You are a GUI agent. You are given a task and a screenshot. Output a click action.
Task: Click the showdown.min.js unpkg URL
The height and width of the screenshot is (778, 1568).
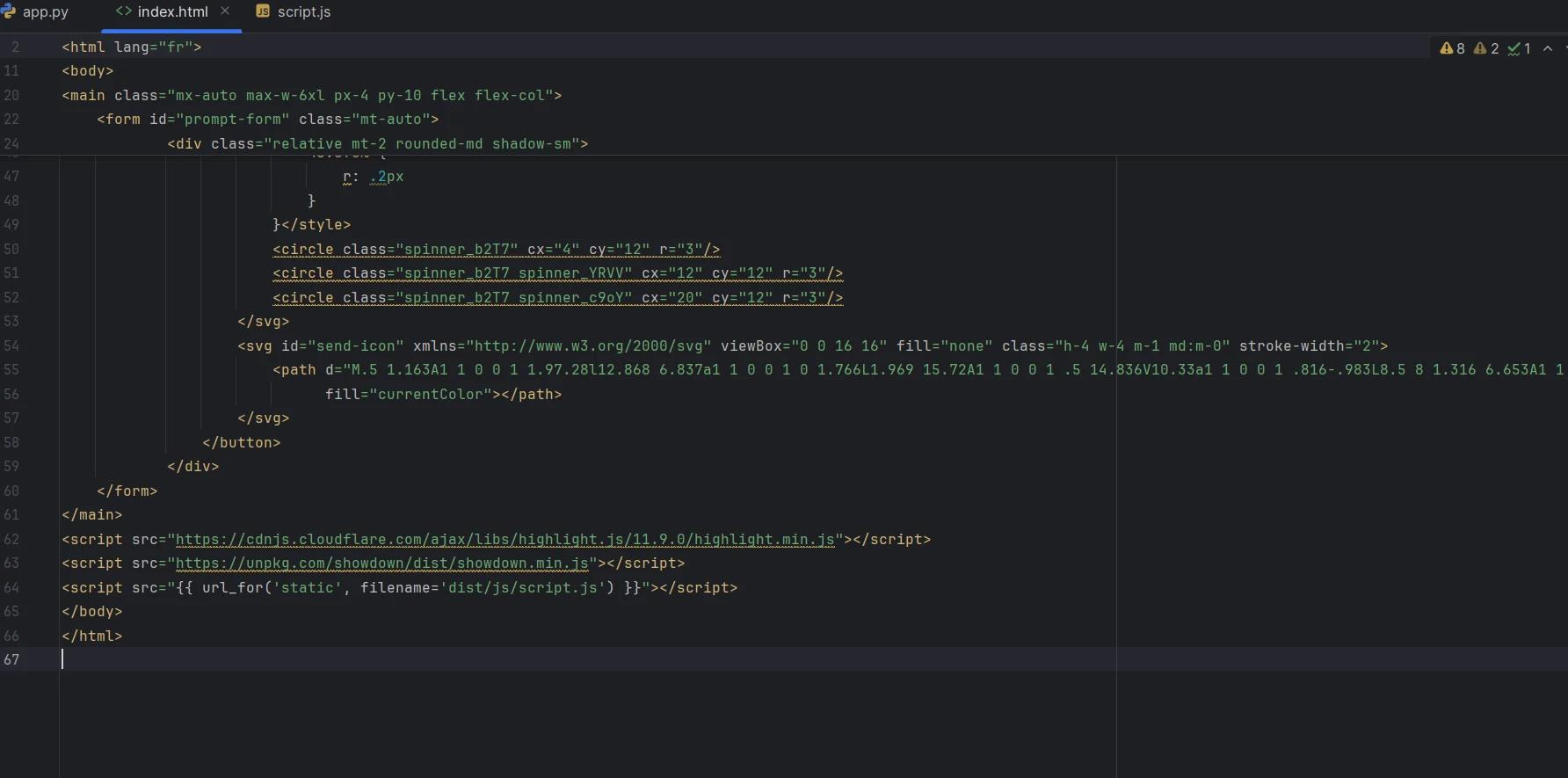381,564
